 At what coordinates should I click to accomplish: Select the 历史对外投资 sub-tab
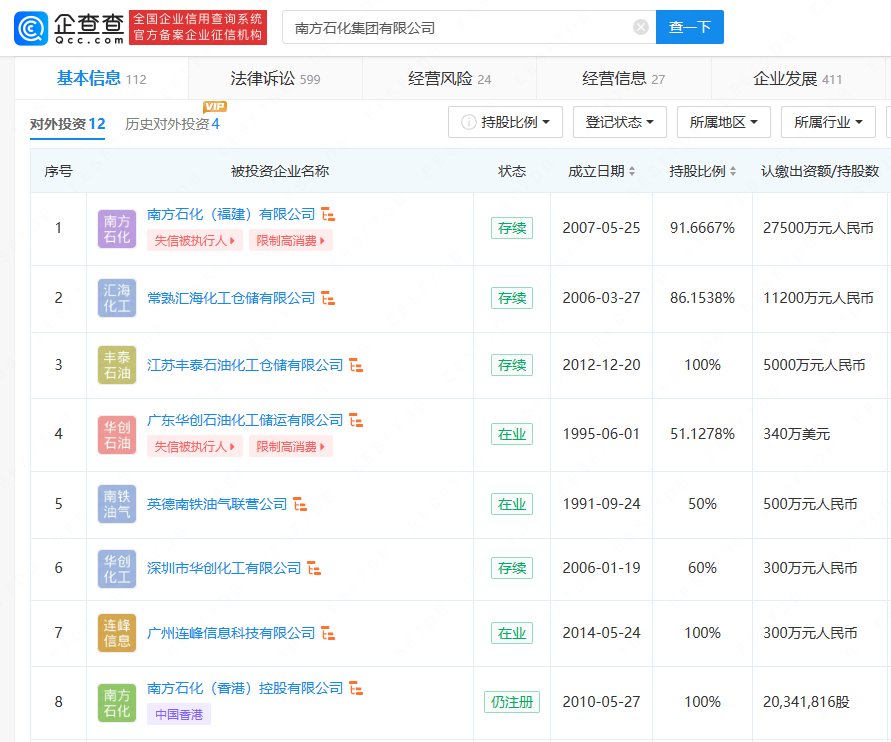pos(172,124)
